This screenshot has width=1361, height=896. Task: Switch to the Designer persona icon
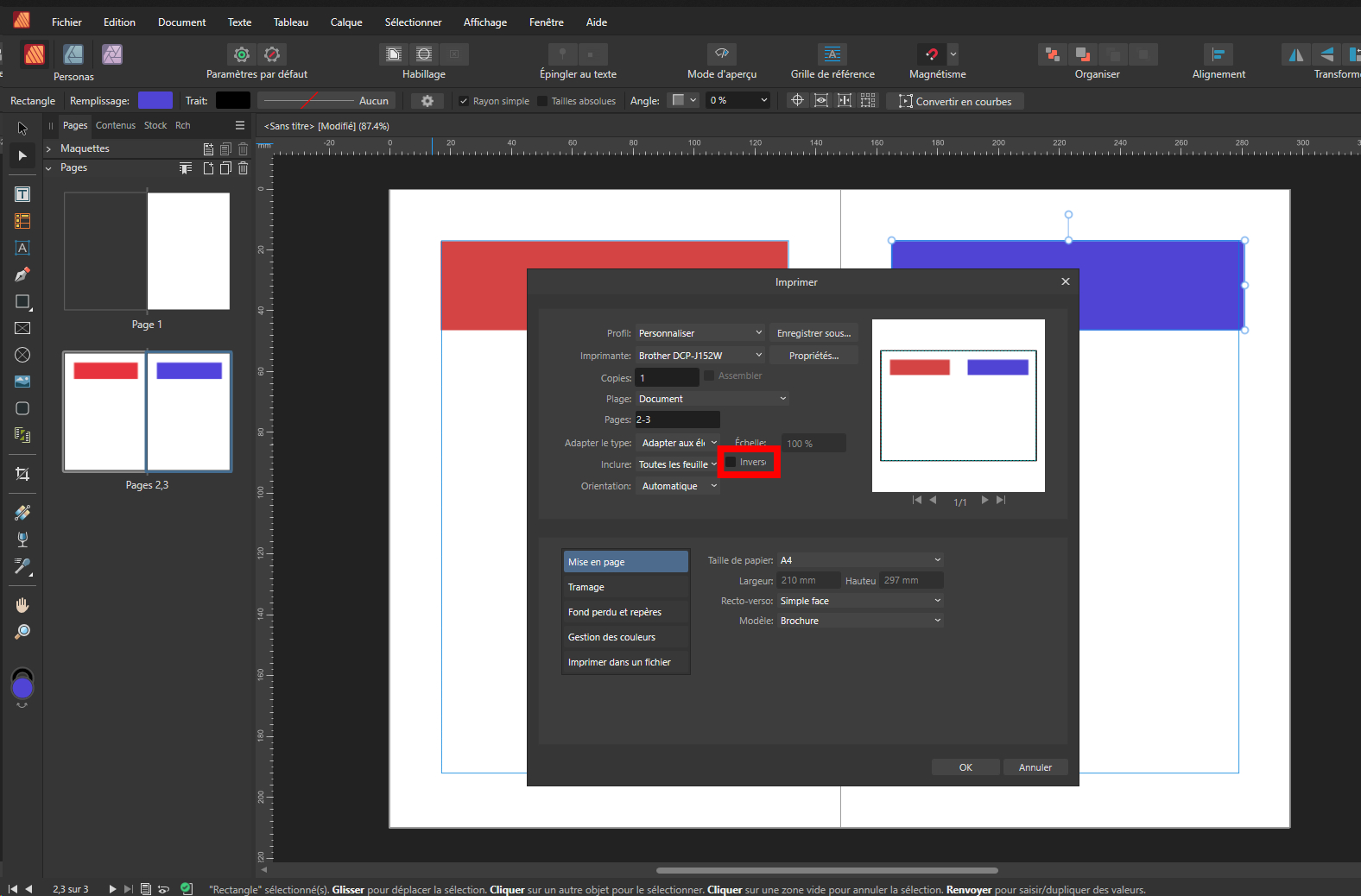[x=73, y=54]
